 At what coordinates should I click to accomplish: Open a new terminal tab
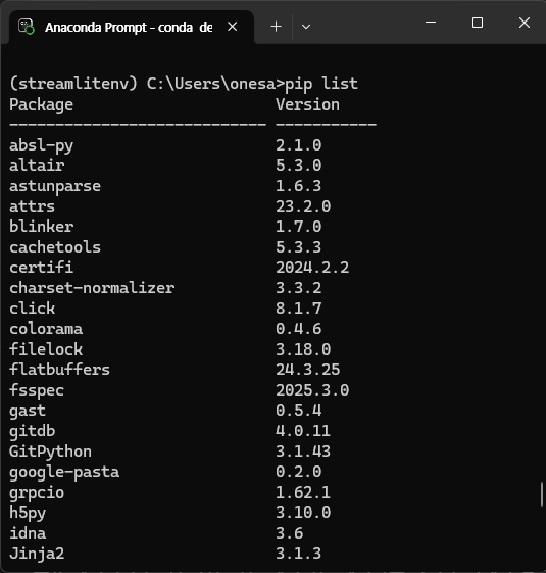coord(276,27)
